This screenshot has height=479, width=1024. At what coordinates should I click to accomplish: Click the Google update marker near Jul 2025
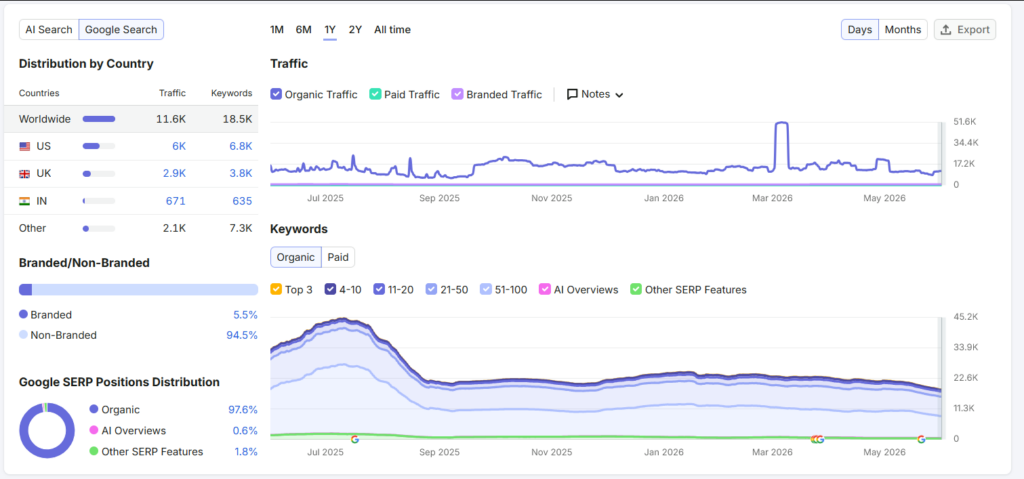click(355, 439)
